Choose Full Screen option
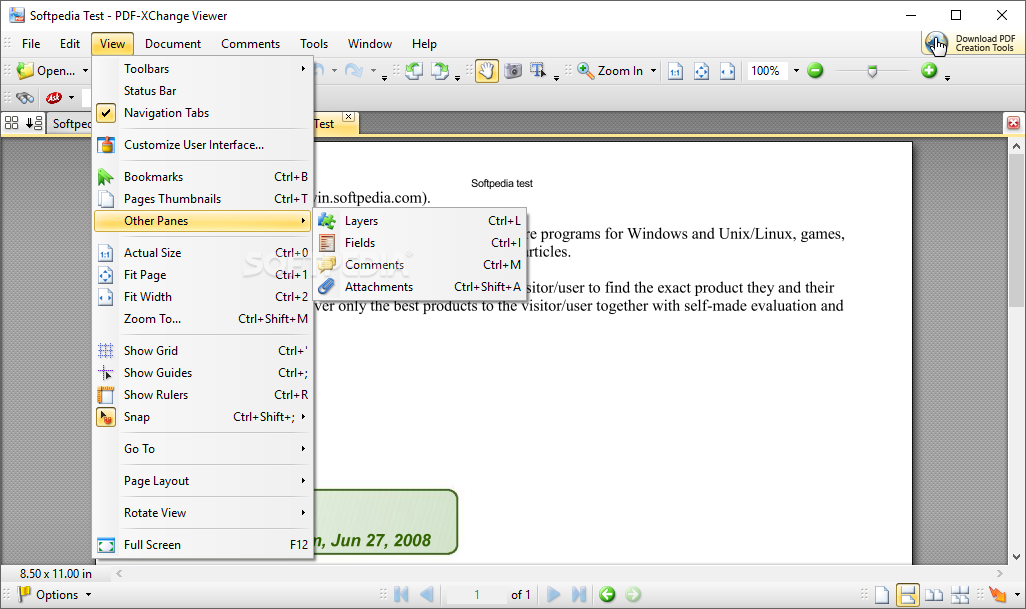The image size is (1026, 609). (203, 545)
